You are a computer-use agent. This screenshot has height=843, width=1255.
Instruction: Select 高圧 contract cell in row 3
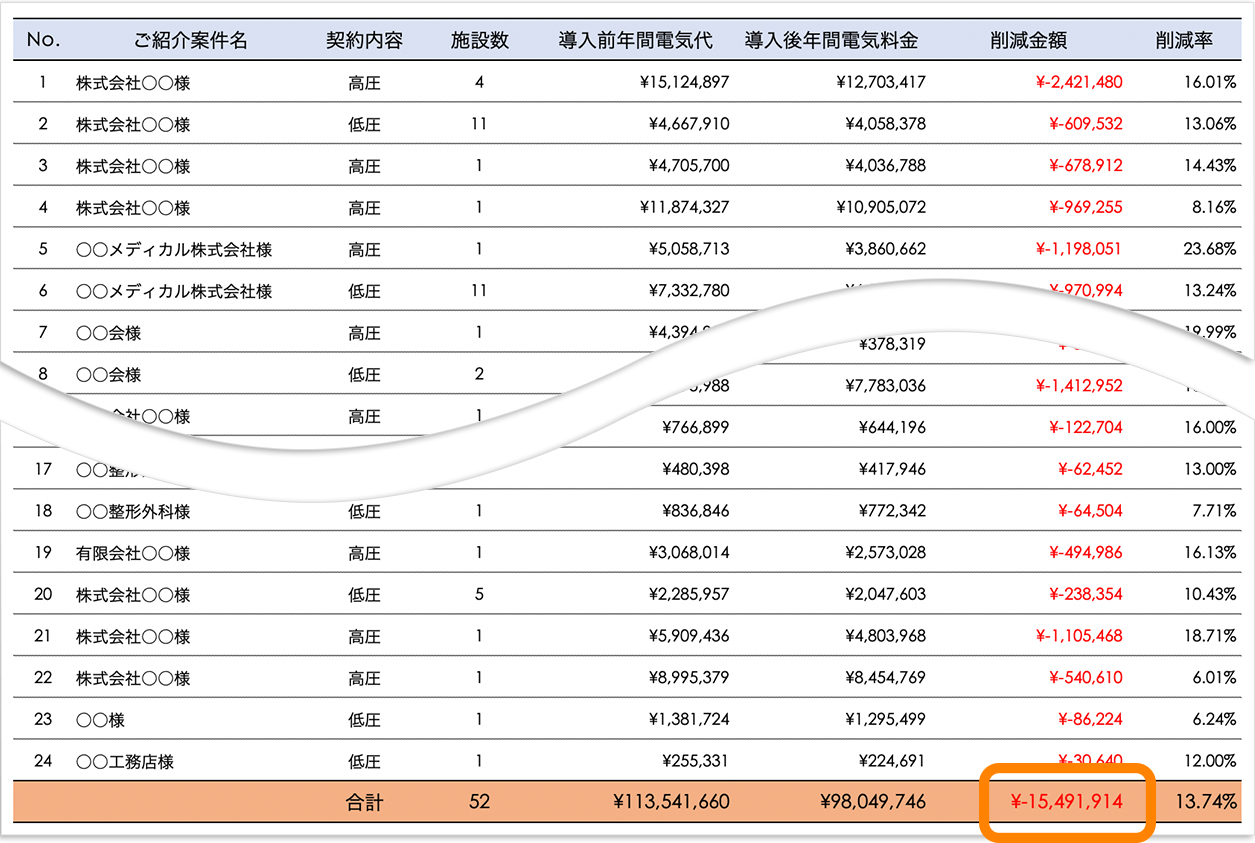click(364, 165)
